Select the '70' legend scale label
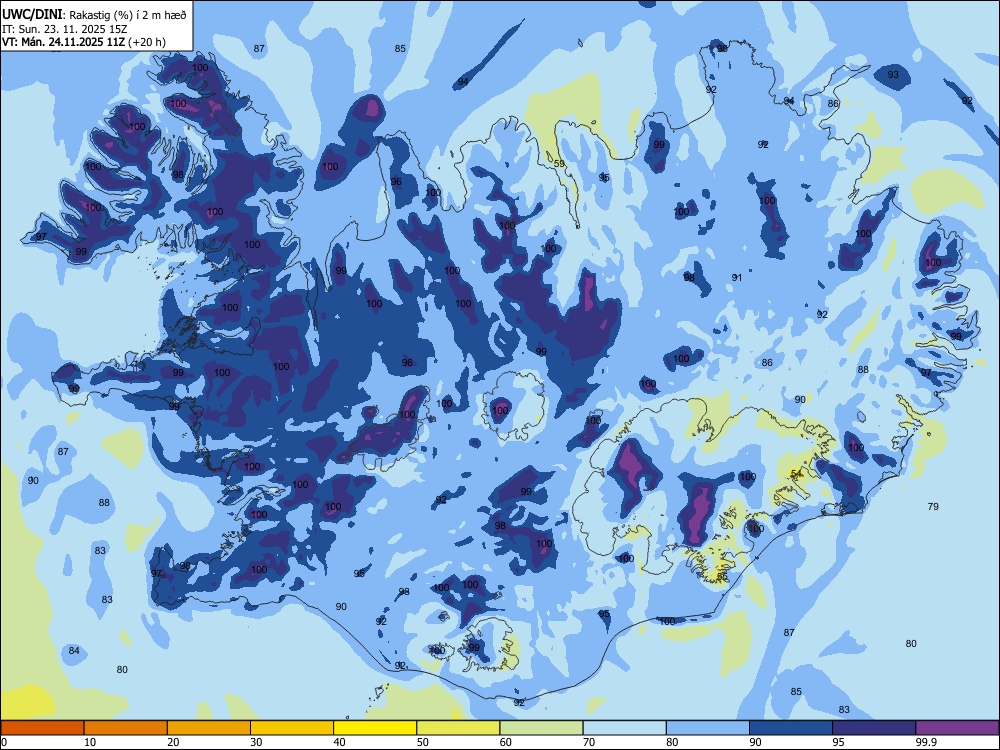This screenshot has width=1000, height=750. [589, 742]
